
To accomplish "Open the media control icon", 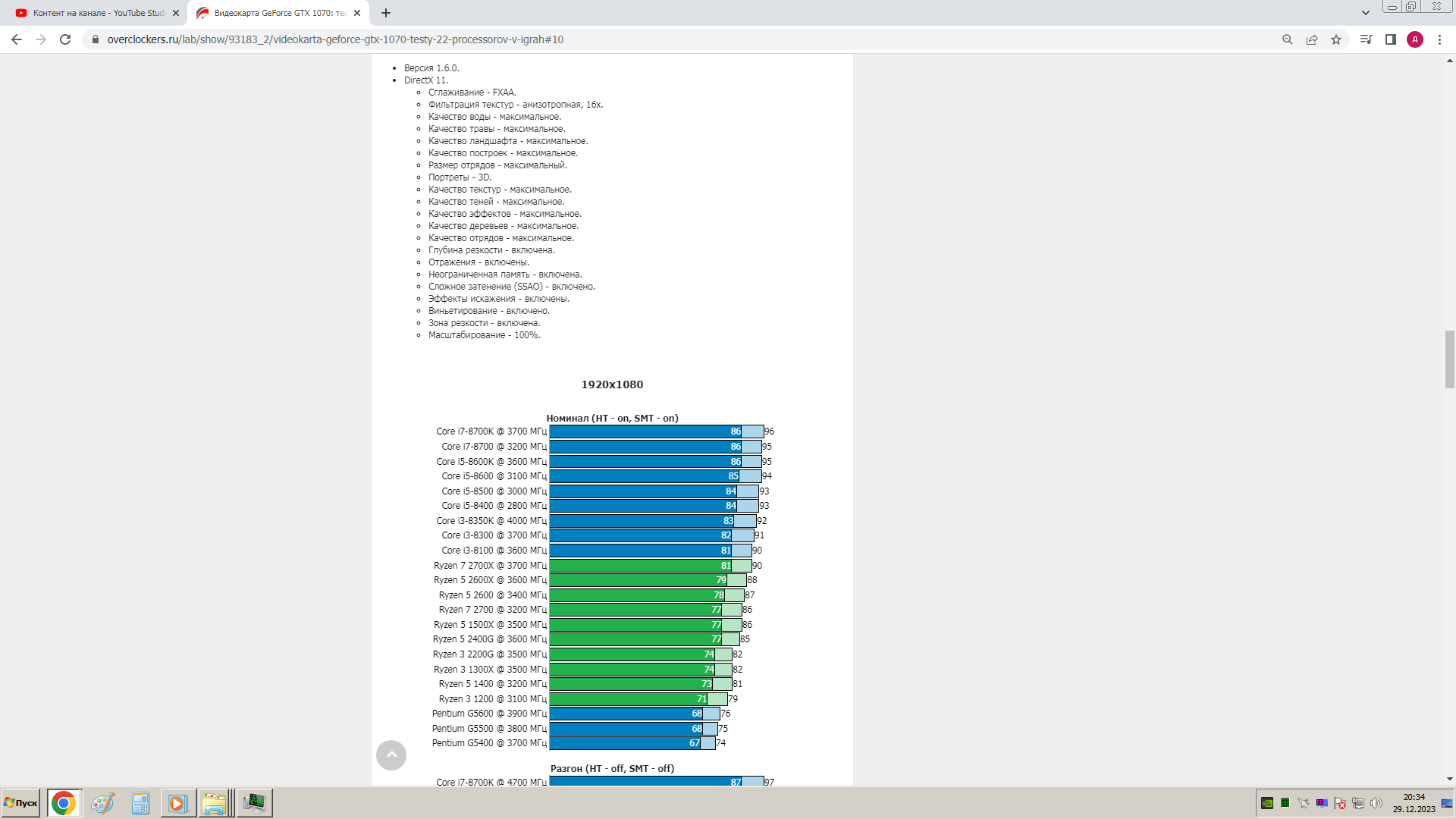I will (x=1366, y=39).
